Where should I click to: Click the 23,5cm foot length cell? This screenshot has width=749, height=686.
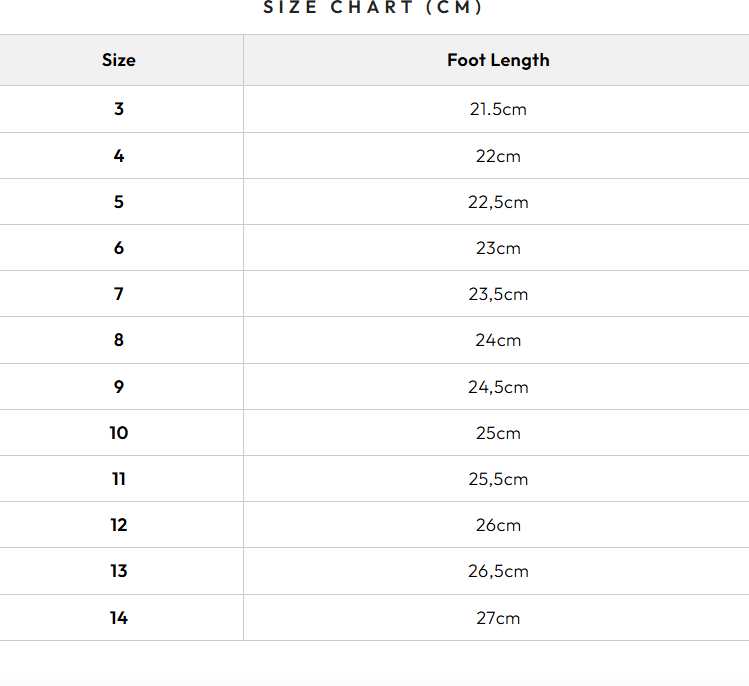[x=498, y=294]
